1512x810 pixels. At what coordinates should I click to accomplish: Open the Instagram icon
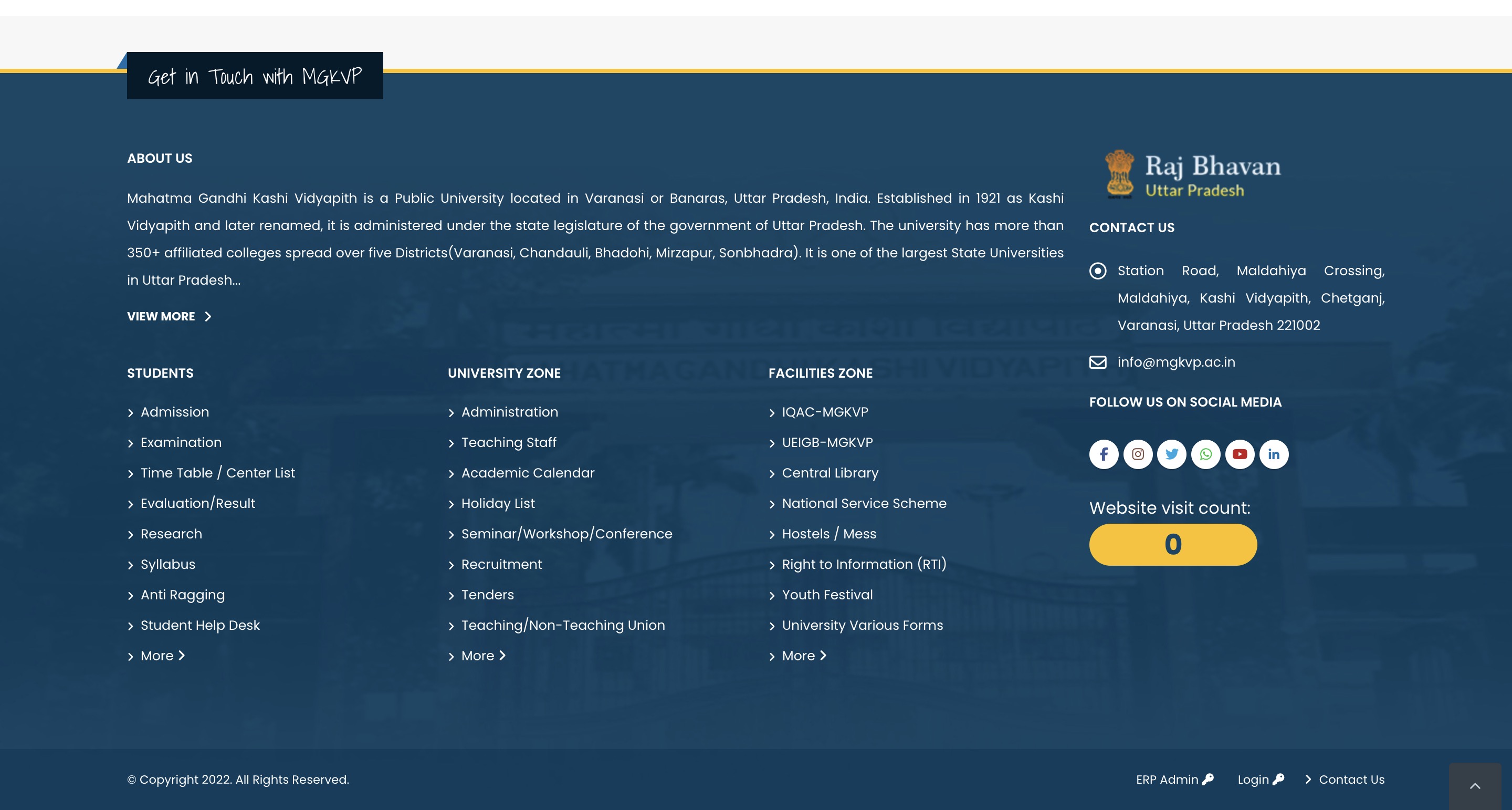pyautogui.click(x=1138, y=453)
